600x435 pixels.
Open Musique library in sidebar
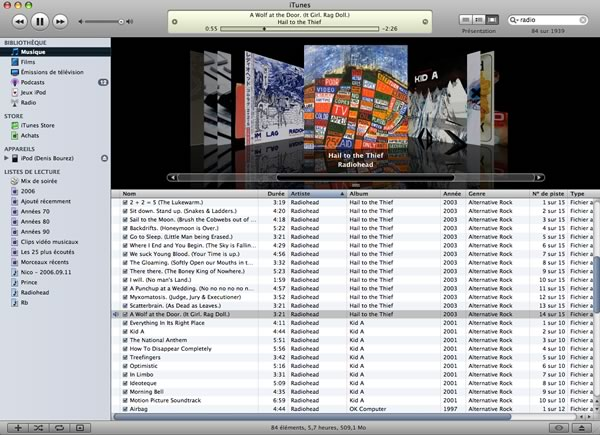pyautogui.click(x=55, y=52)
